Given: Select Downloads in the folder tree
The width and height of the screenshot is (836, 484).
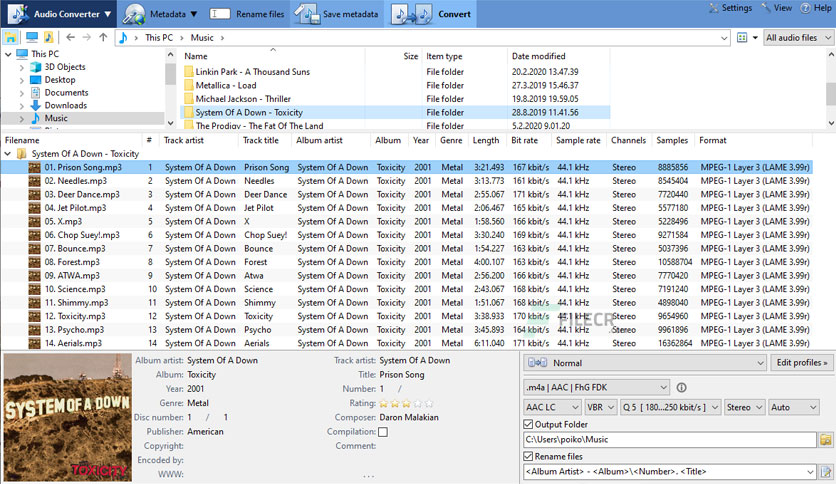Looking at the screenshot, I should point(66,106).
